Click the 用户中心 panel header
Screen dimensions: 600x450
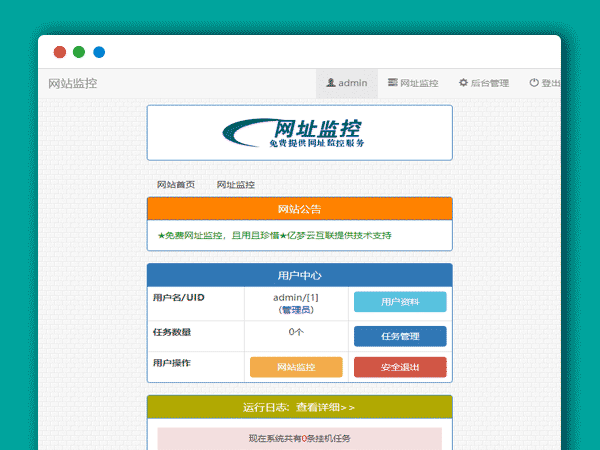tap(299, 275)
